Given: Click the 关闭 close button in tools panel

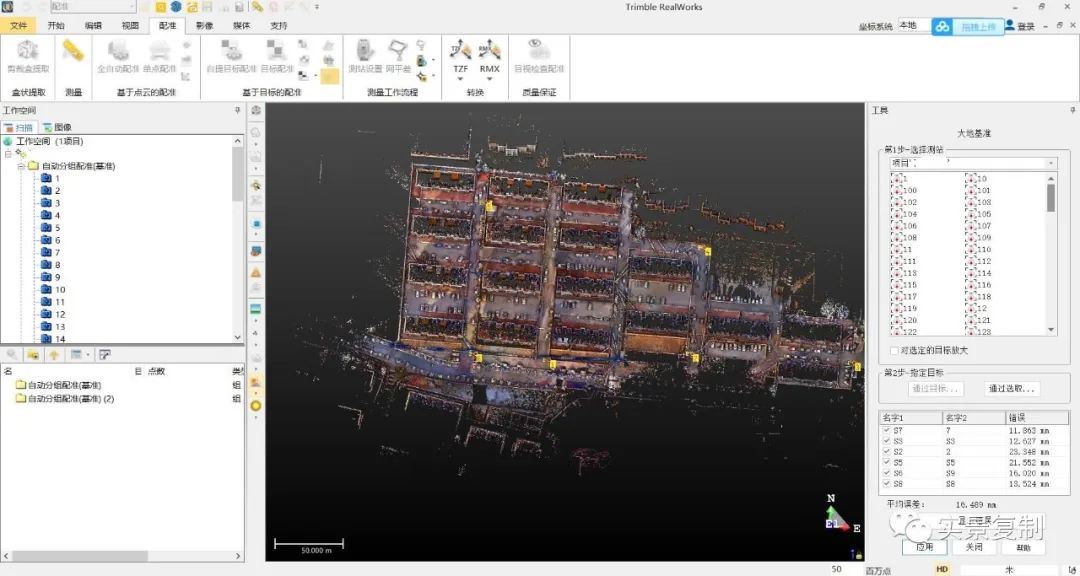Looking at the screenshot, I should (x=973, y=547).
